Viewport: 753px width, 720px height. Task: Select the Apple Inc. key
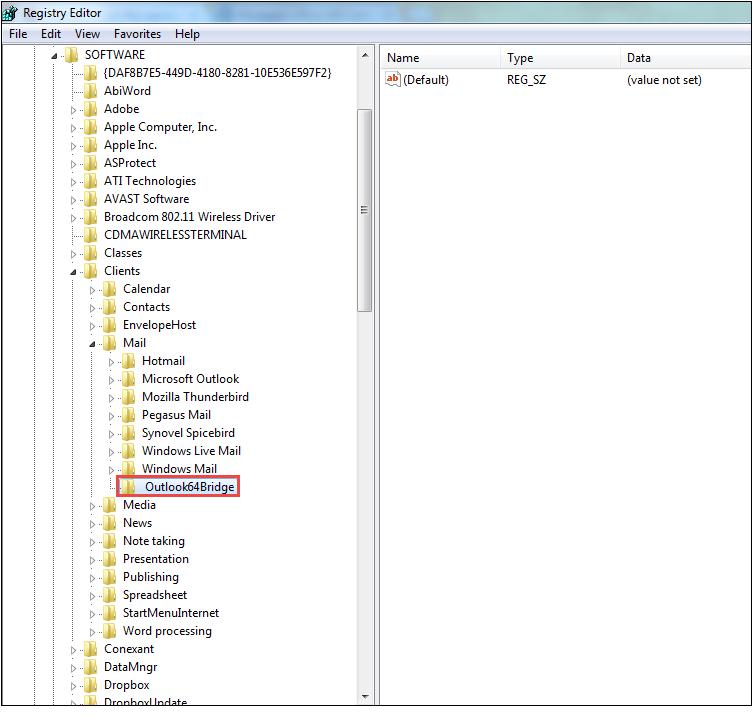point(130,145)
